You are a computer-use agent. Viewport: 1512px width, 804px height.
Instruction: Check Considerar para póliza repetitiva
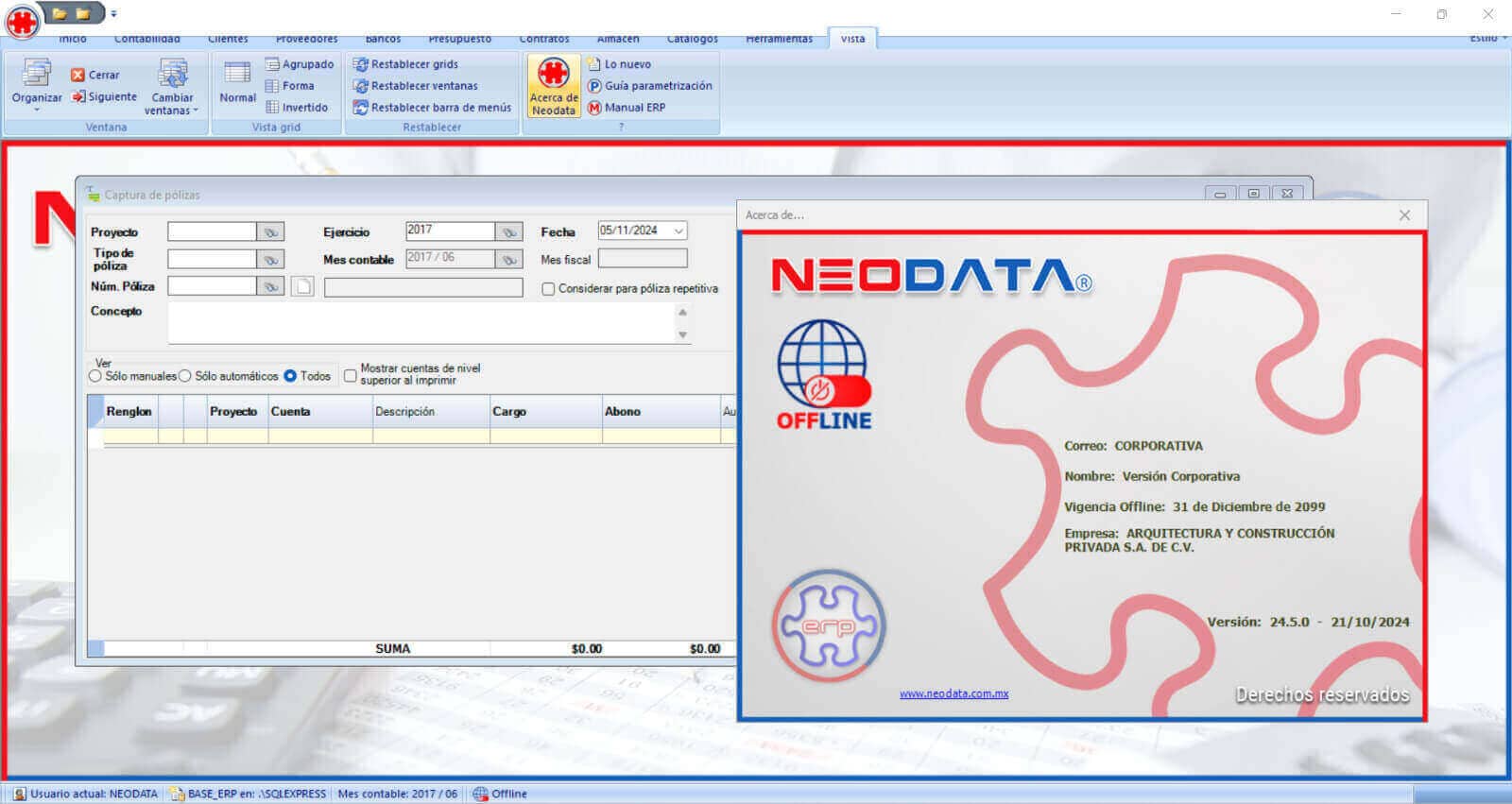[548, 289]
